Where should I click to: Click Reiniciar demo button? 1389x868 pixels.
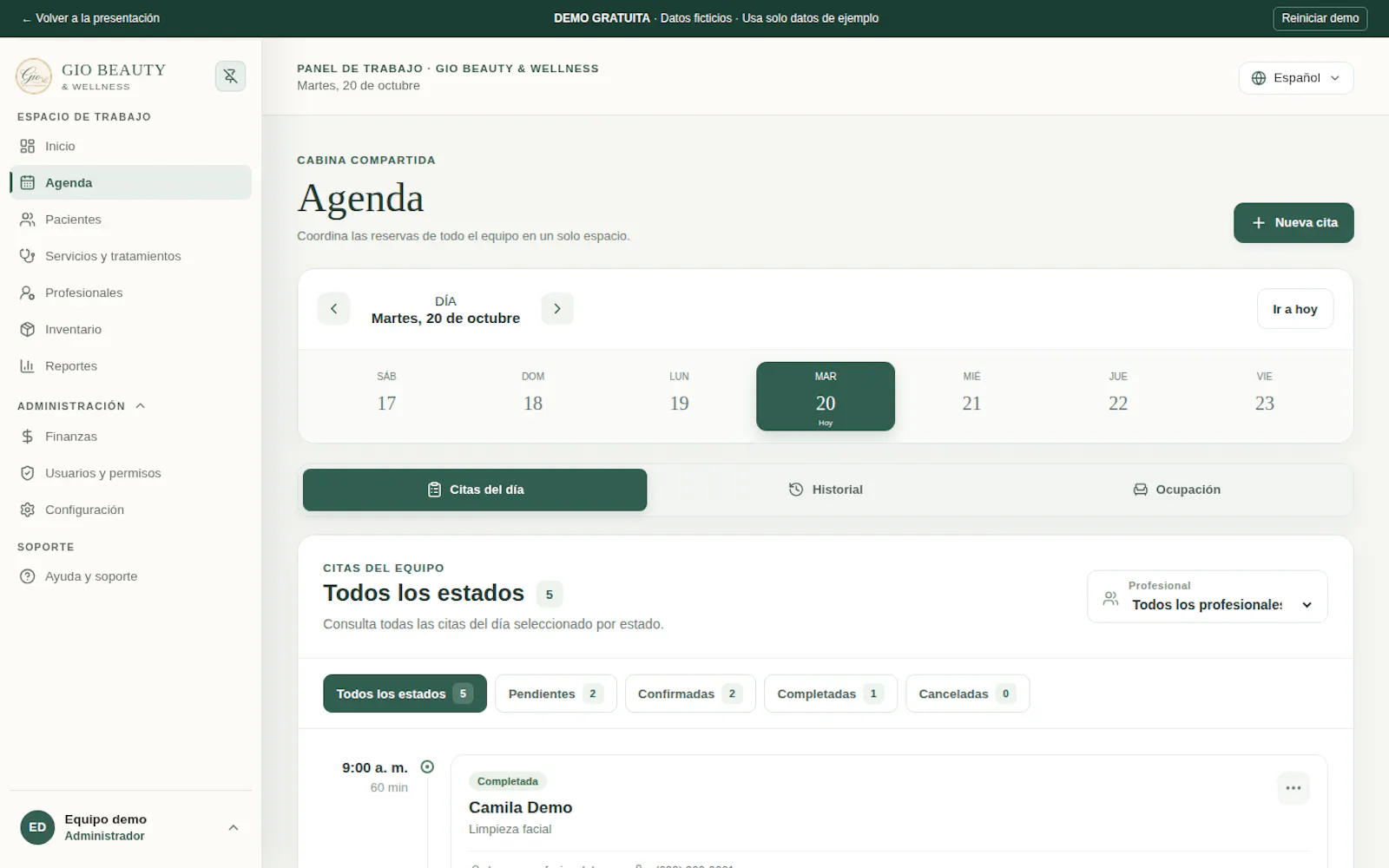(1320, 18)
